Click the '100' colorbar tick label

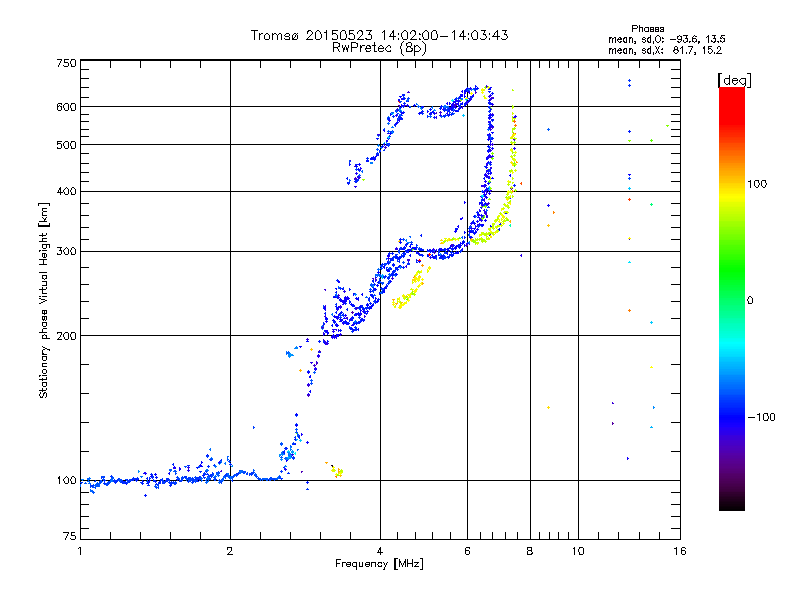coord(757,184)
